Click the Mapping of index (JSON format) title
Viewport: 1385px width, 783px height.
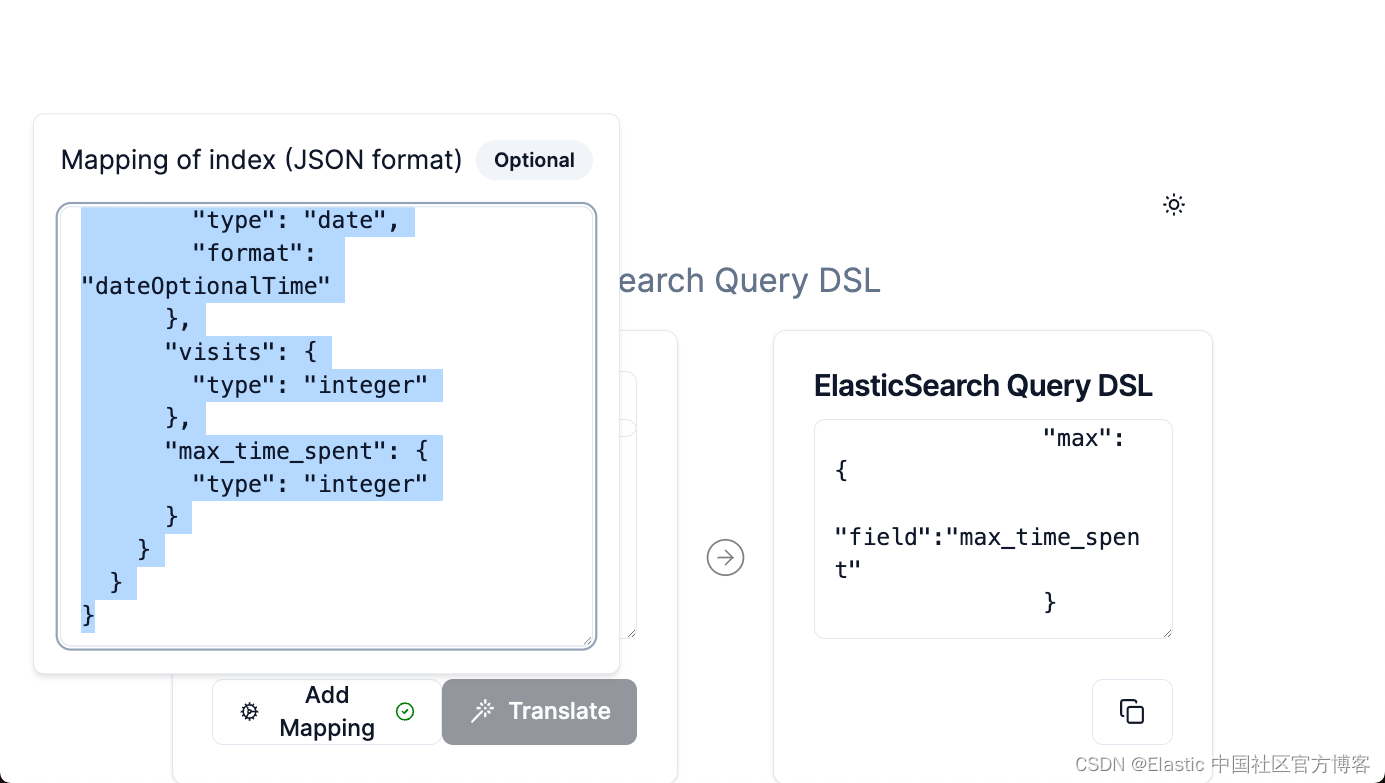tap(262, 160)
